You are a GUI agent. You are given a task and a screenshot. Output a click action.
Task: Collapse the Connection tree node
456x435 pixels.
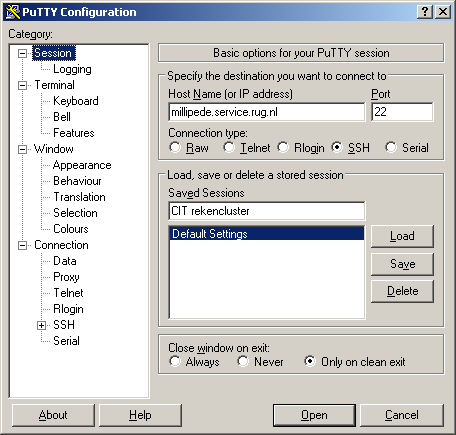22,246
